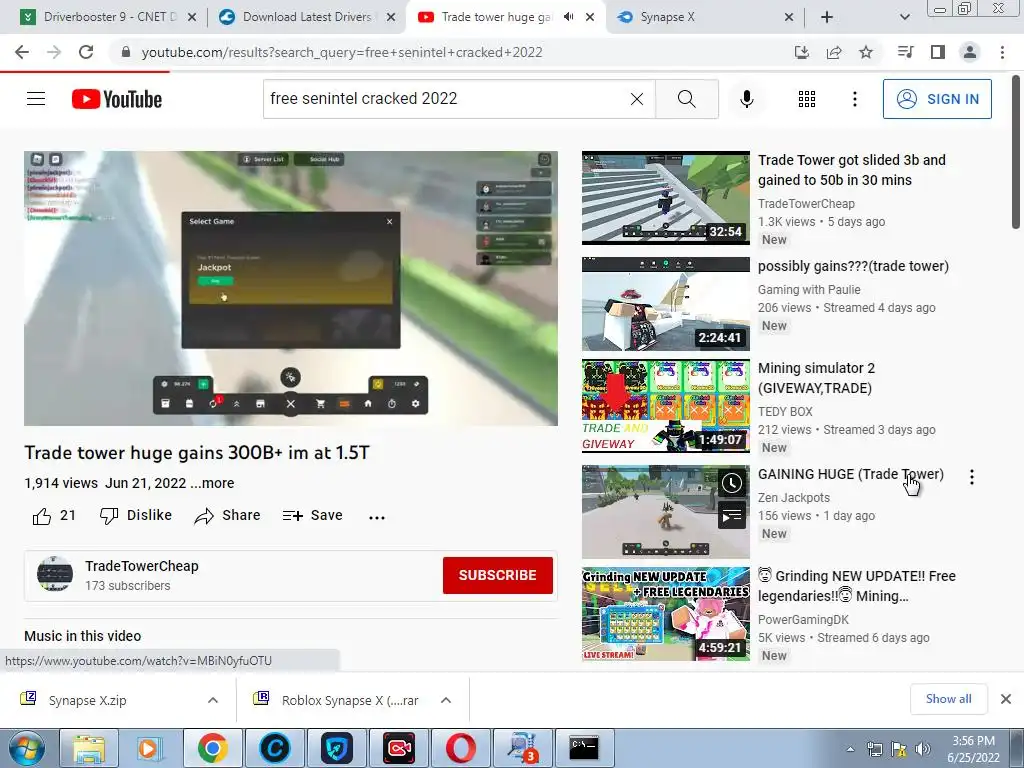Open 'possibly gains???(trade tower)' video title
The height and width of the screenshot is (768, 1024).
tap(853, 266)
